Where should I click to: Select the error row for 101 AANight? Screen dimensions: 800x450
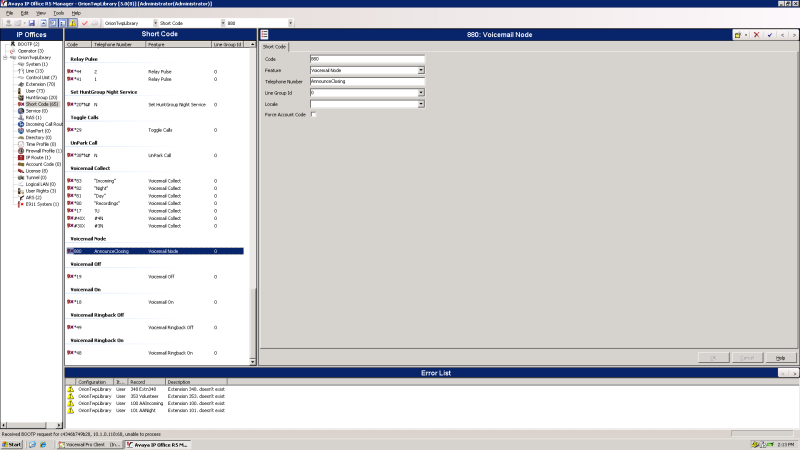pyautogui.click(x=147, y=410)
